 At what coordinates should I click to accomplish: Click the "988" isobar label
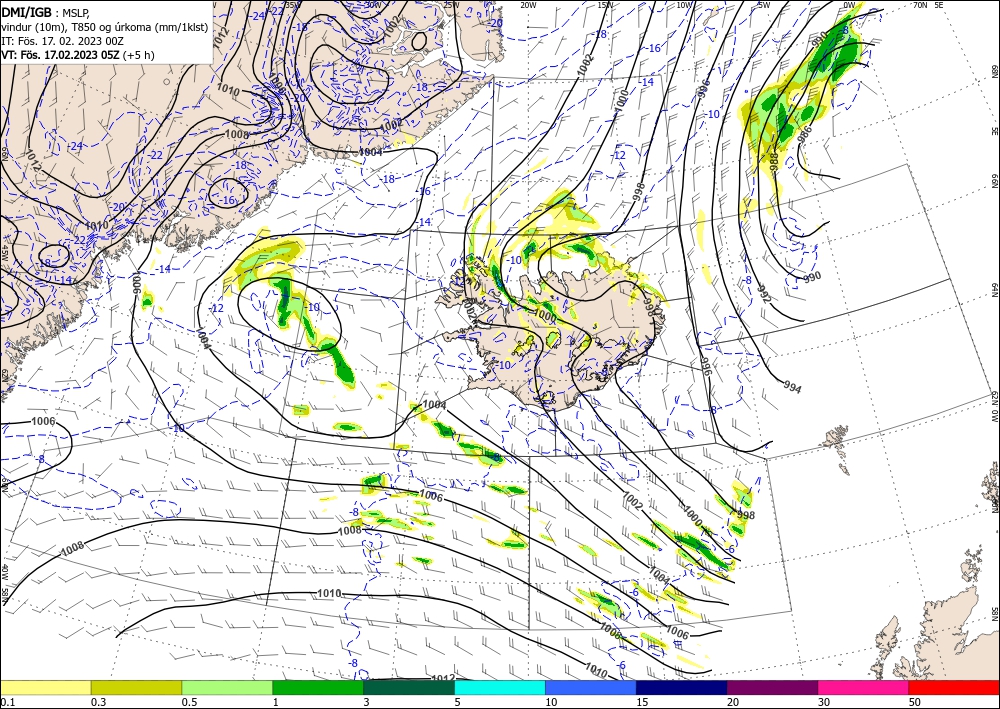774,163
